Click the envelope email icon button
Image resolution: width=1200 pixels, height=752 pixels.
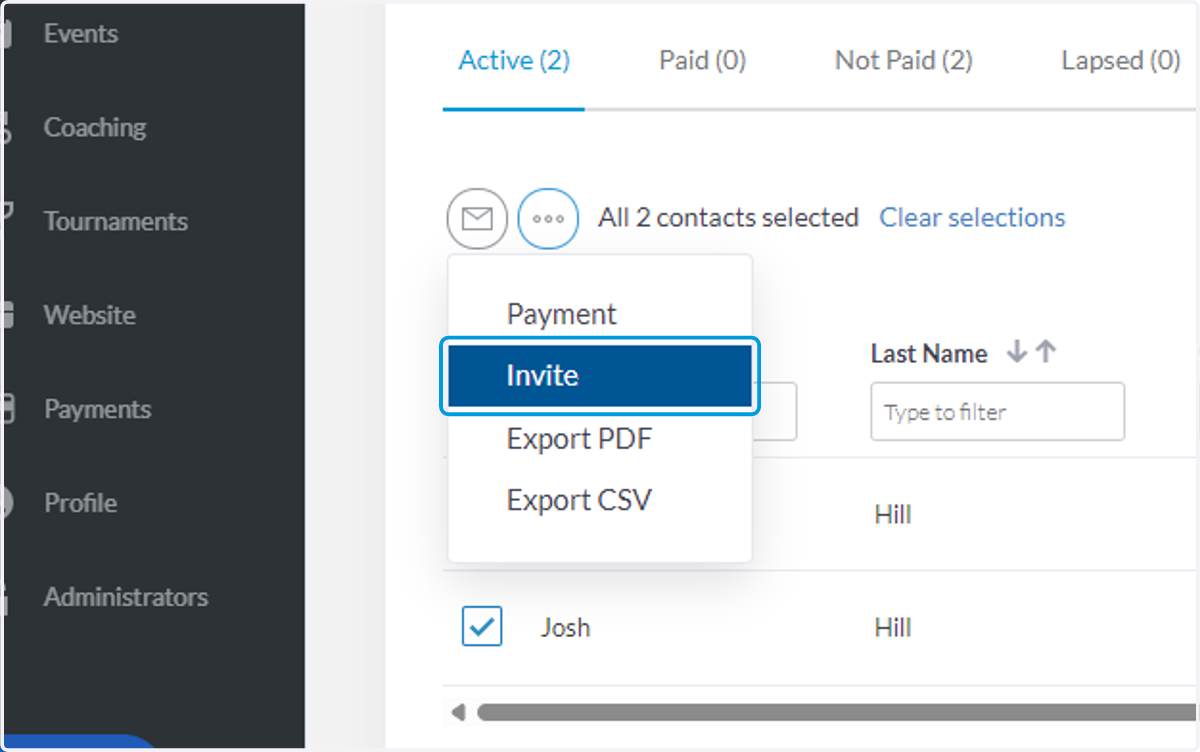coord(477,218)
